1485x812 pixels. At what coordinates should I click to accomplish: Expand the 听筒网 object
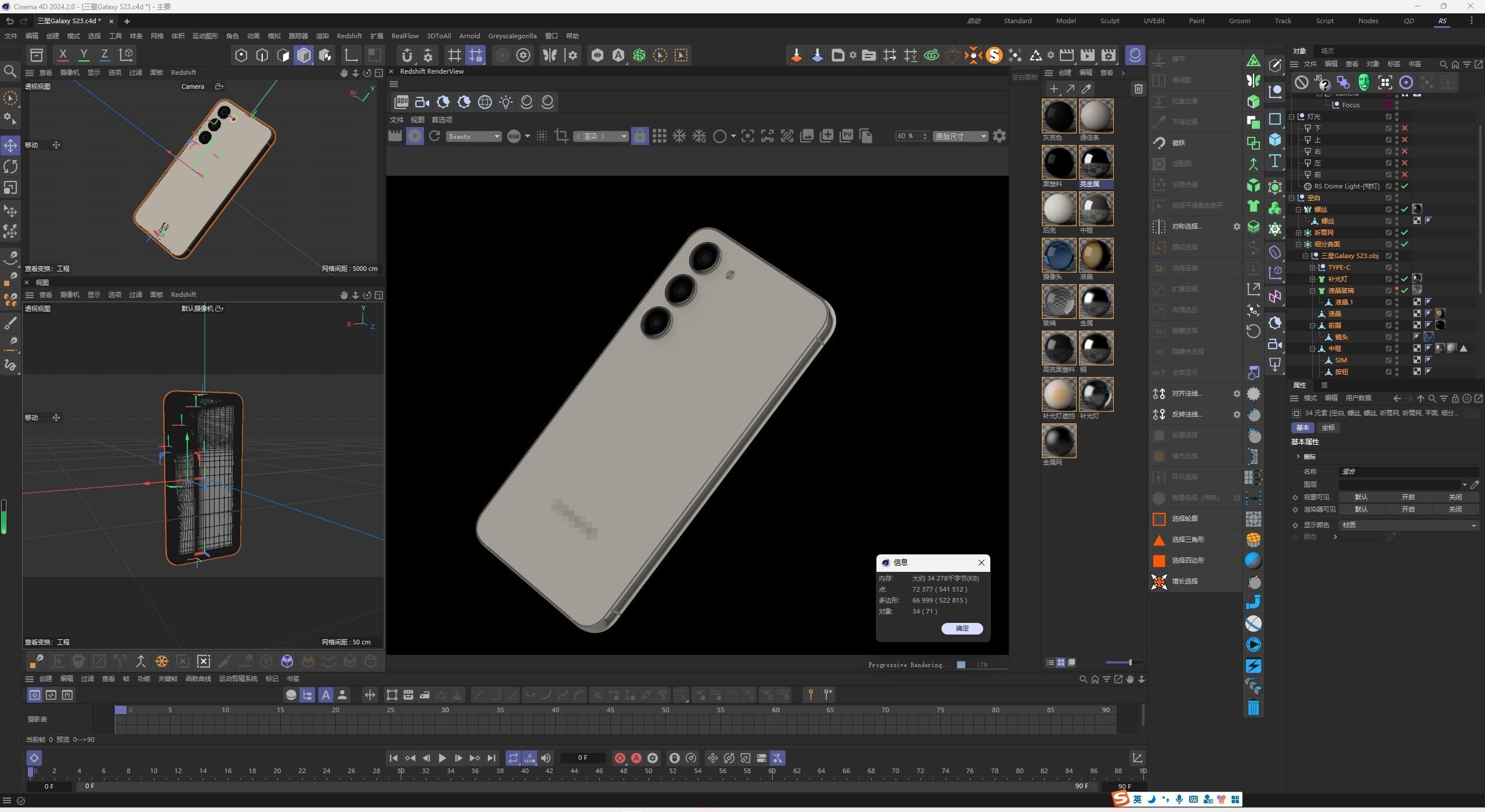[x=1299, y=233]
